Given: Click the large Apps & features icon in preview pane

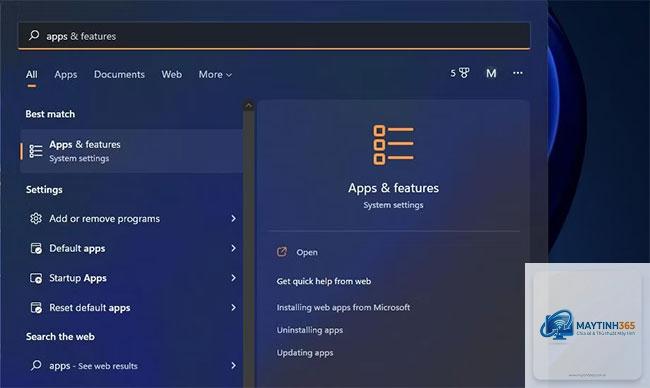Looking at the screenshot, I should tap(393, 145).
